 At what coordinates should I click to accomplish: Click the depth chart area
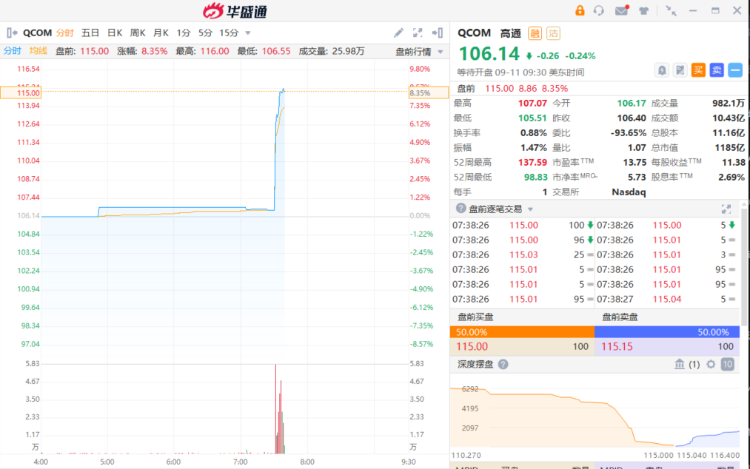point(595,416)
